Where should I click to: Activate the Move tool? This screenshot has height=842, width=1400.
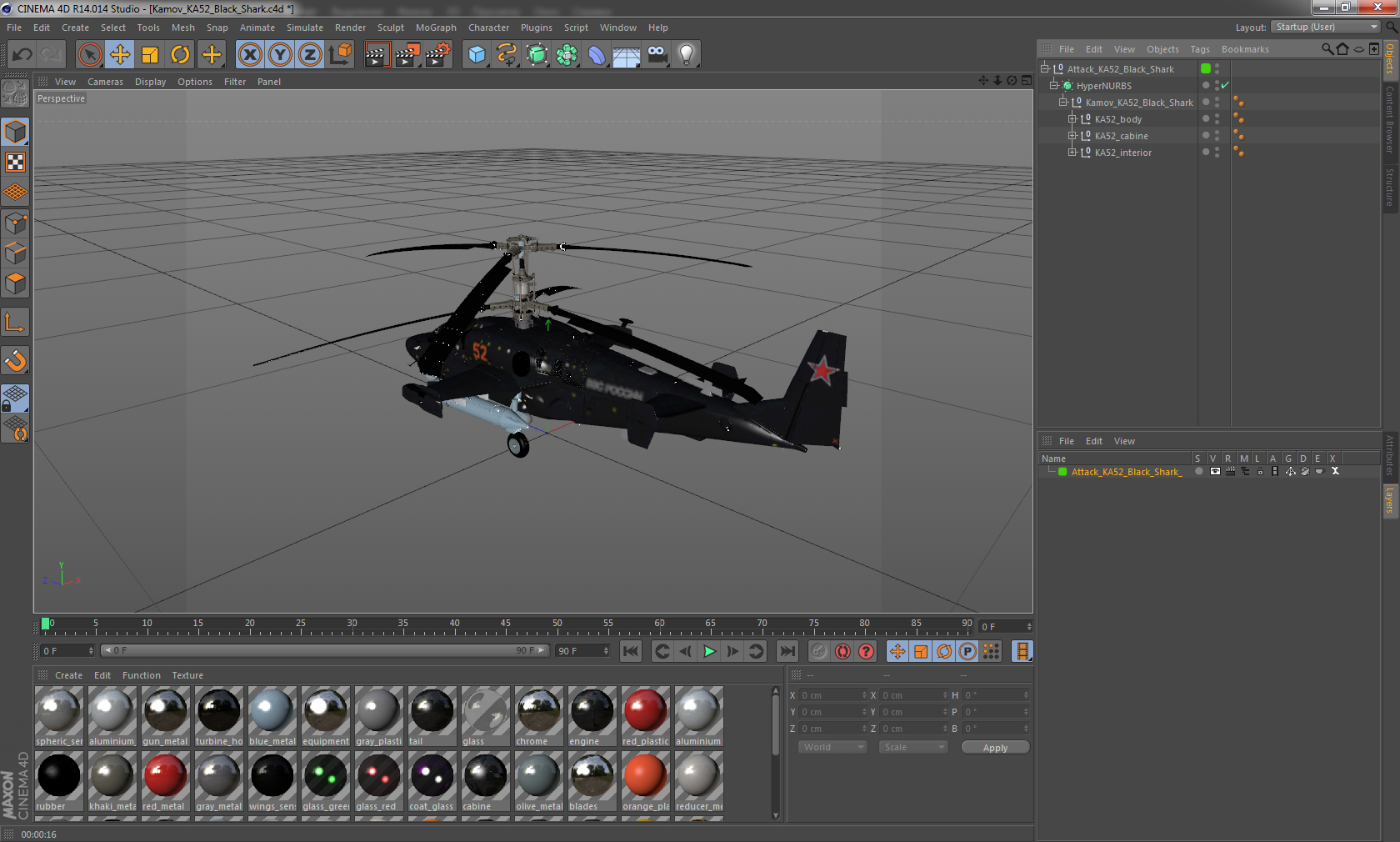pyautogui.click(x=120, y=55)
